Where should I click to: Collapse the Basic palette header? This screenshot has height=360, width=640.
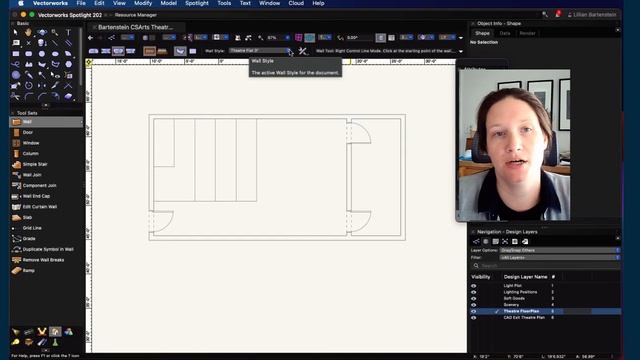pyautogui.click(x=13, y=24)
